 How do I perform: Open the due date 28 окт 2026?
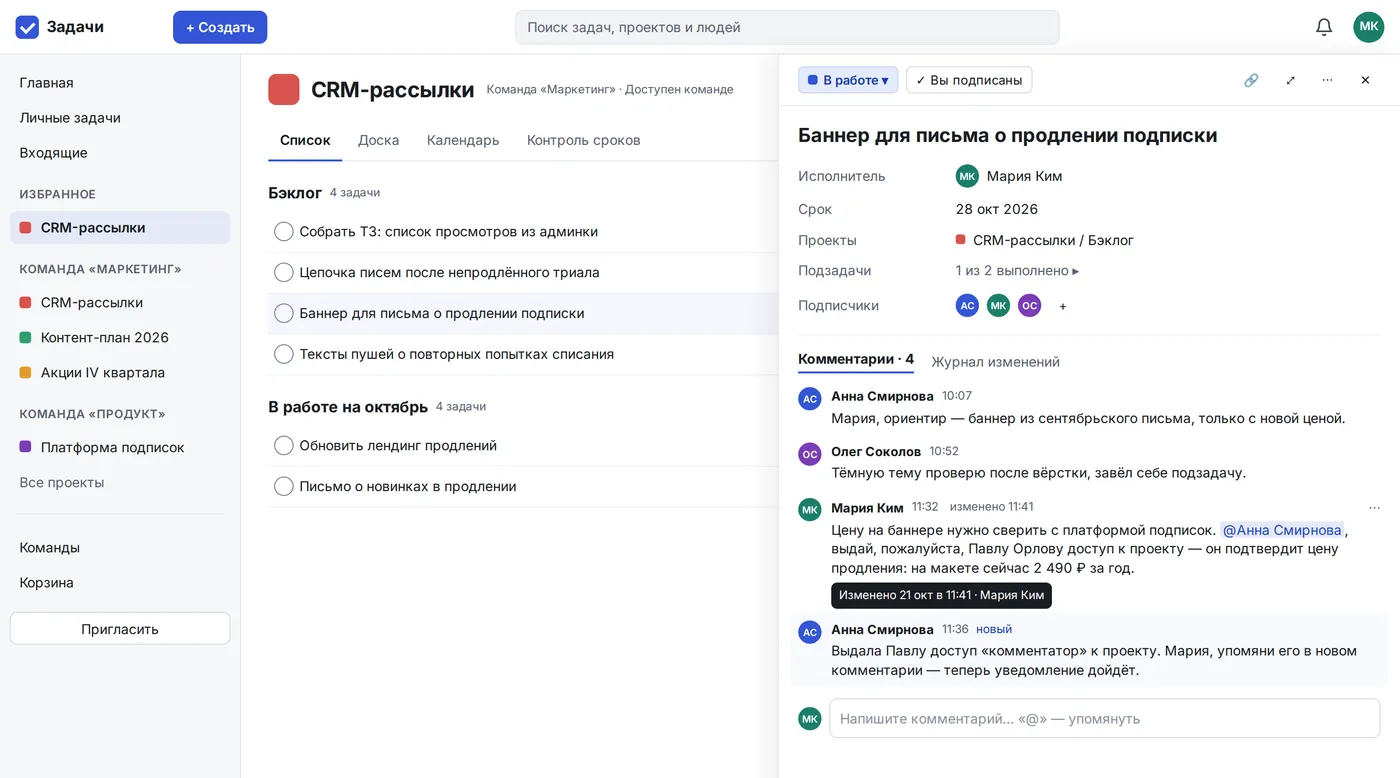click(997, 209)
